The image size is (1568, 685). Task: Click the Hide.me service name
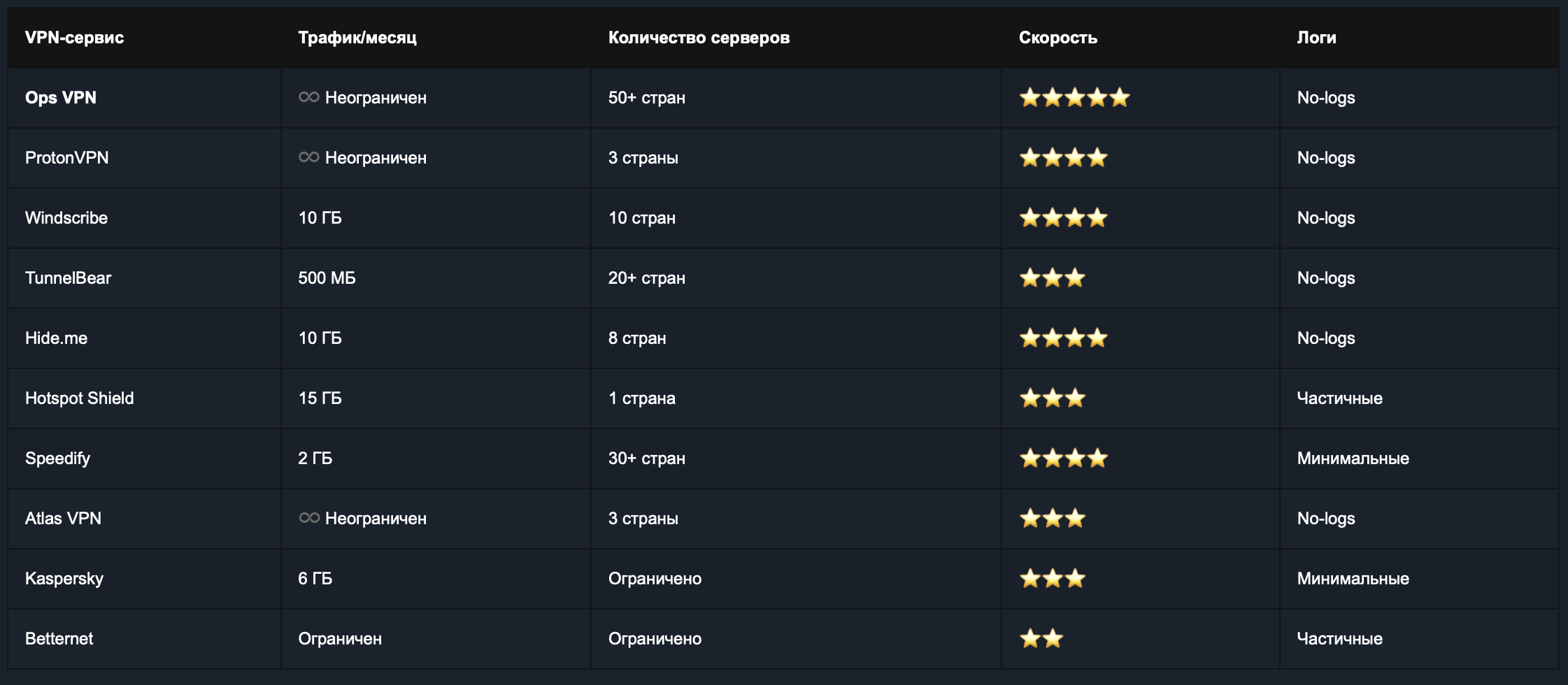coord(56,338)
